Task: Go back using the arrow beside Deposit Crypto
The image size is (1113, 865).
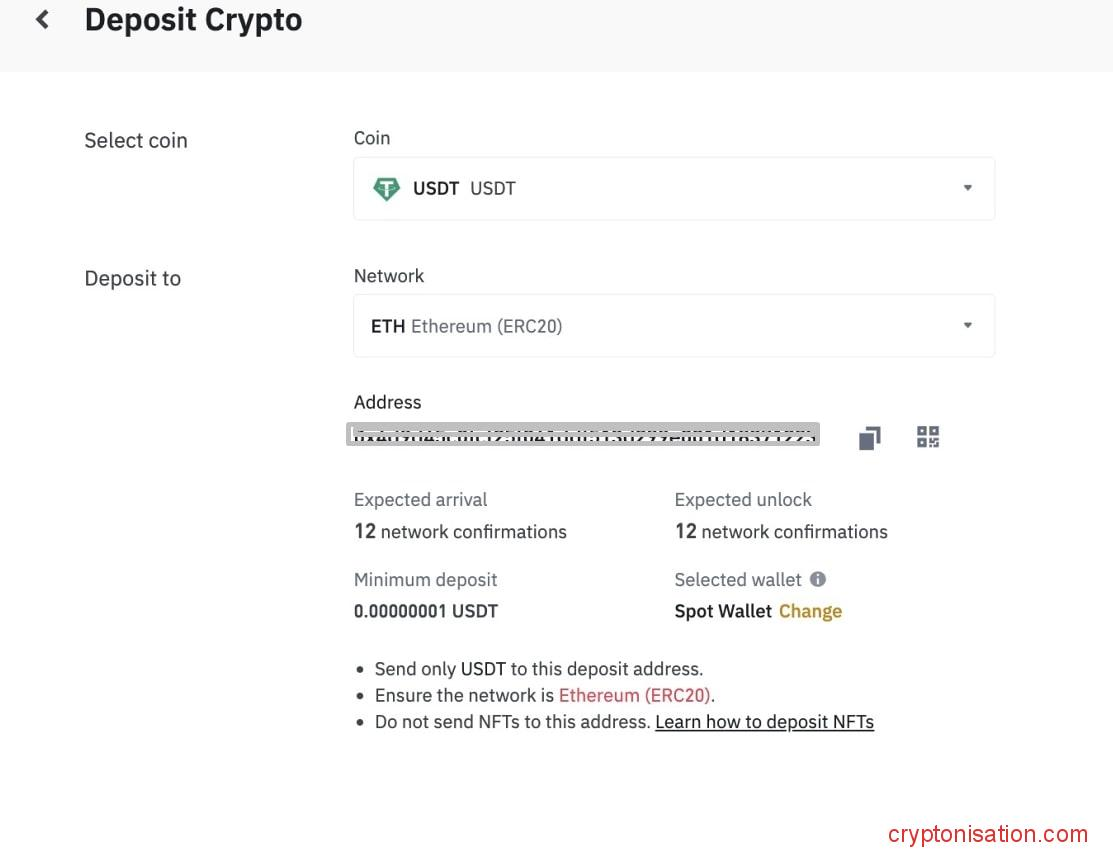Action: [42, 20]
